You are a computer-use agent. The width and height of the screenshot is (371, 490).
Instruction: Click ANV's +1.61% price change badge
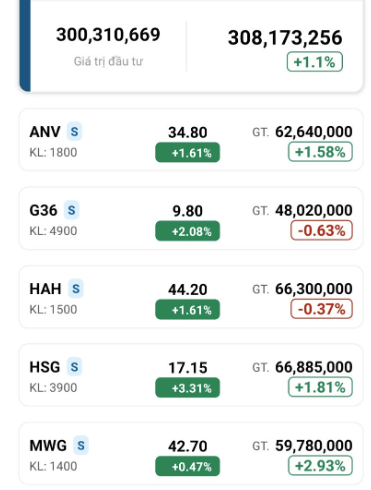pyautogui.click(x=188, y=152)
